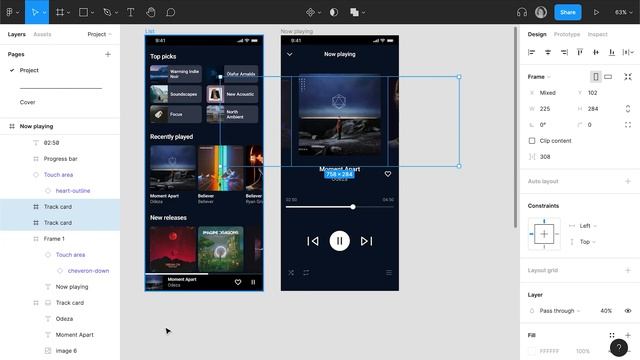Switch to Inspect tab

(x=598, y=34)
